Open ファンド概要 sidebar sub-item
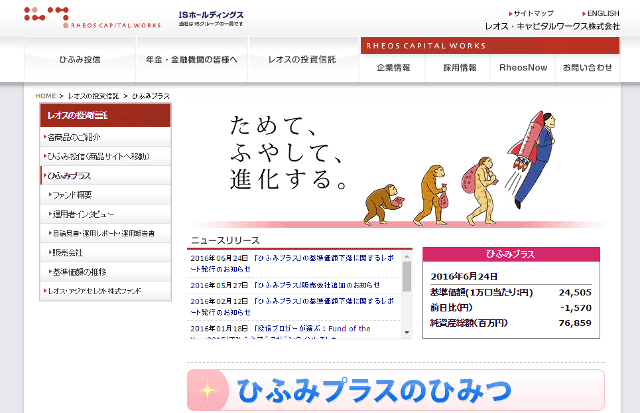 (105, 195)
